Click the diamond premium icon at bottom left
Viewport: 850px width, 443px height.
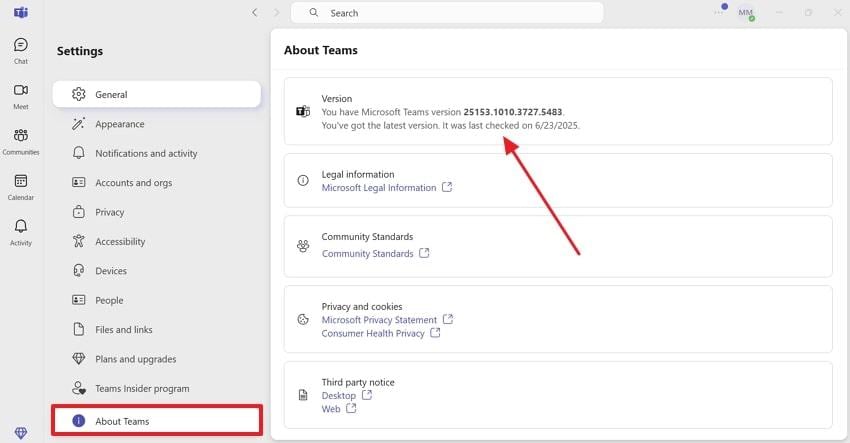point(21,432)
